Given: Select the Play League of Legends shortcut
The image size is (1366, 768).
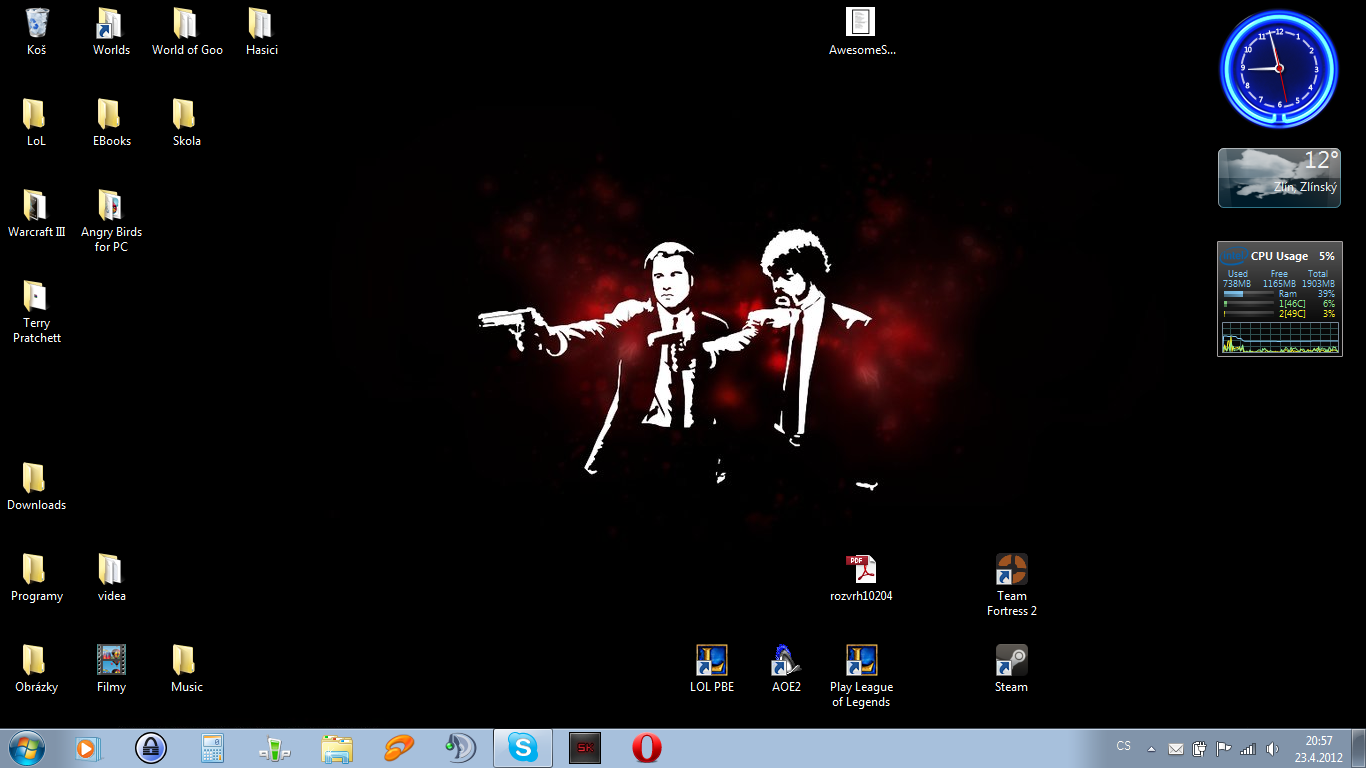Looking at the screenshot, I should 861,676.
